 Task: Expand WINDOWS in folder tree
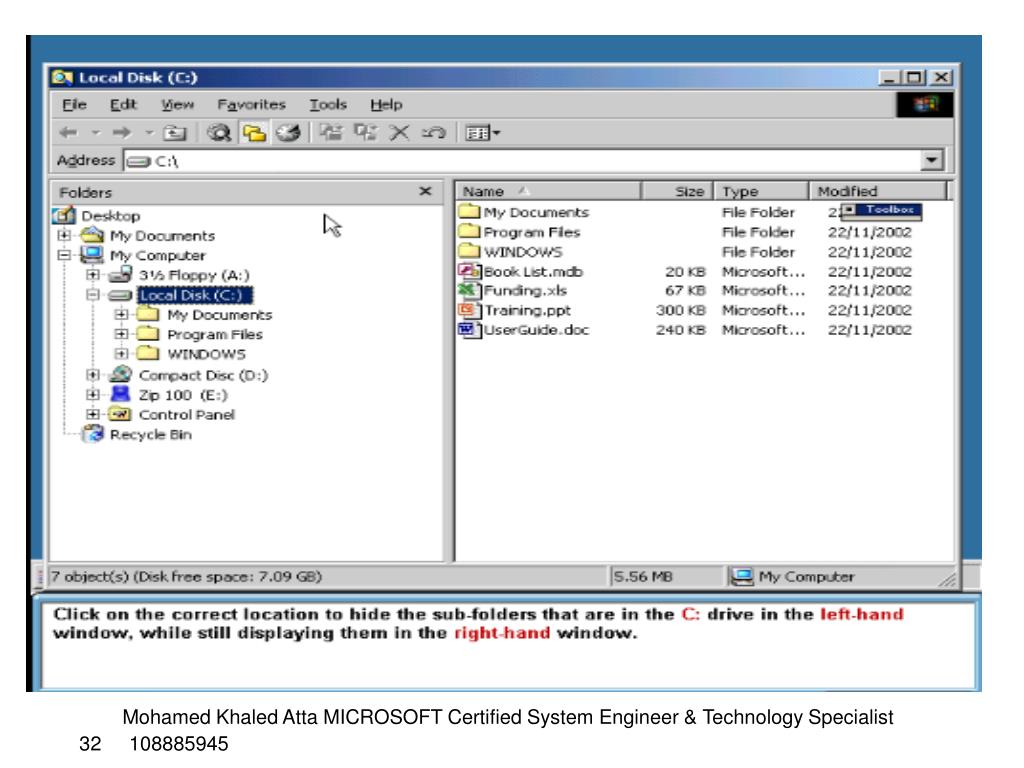[x=121, y=354]
